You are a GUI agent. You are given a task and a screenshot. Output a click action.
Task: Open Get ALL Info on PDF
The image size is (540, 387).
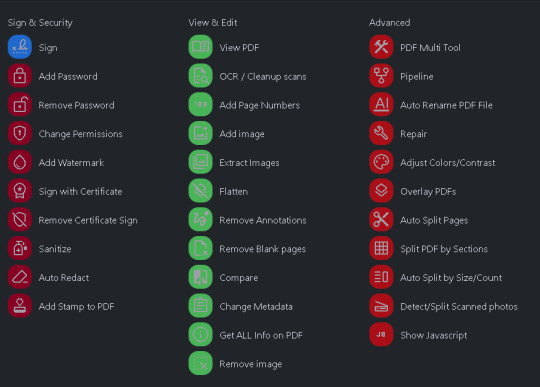click(261, 335)
